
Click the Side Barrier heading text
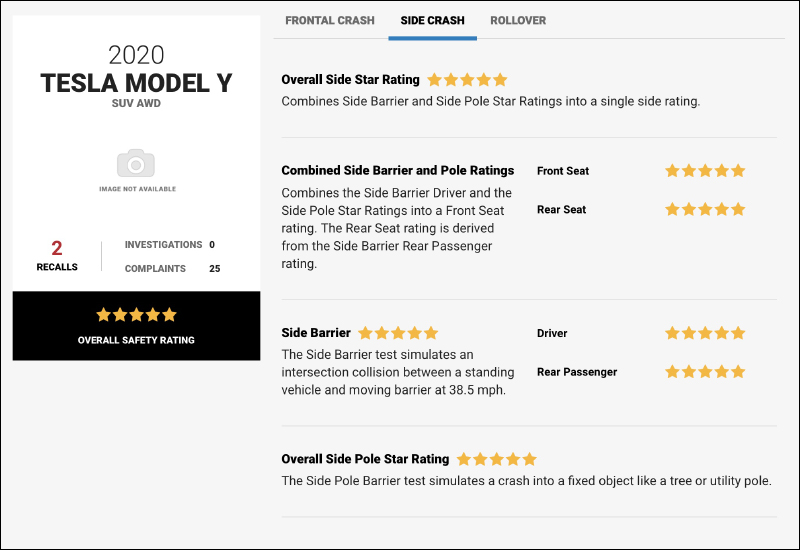tap(316, 333)
